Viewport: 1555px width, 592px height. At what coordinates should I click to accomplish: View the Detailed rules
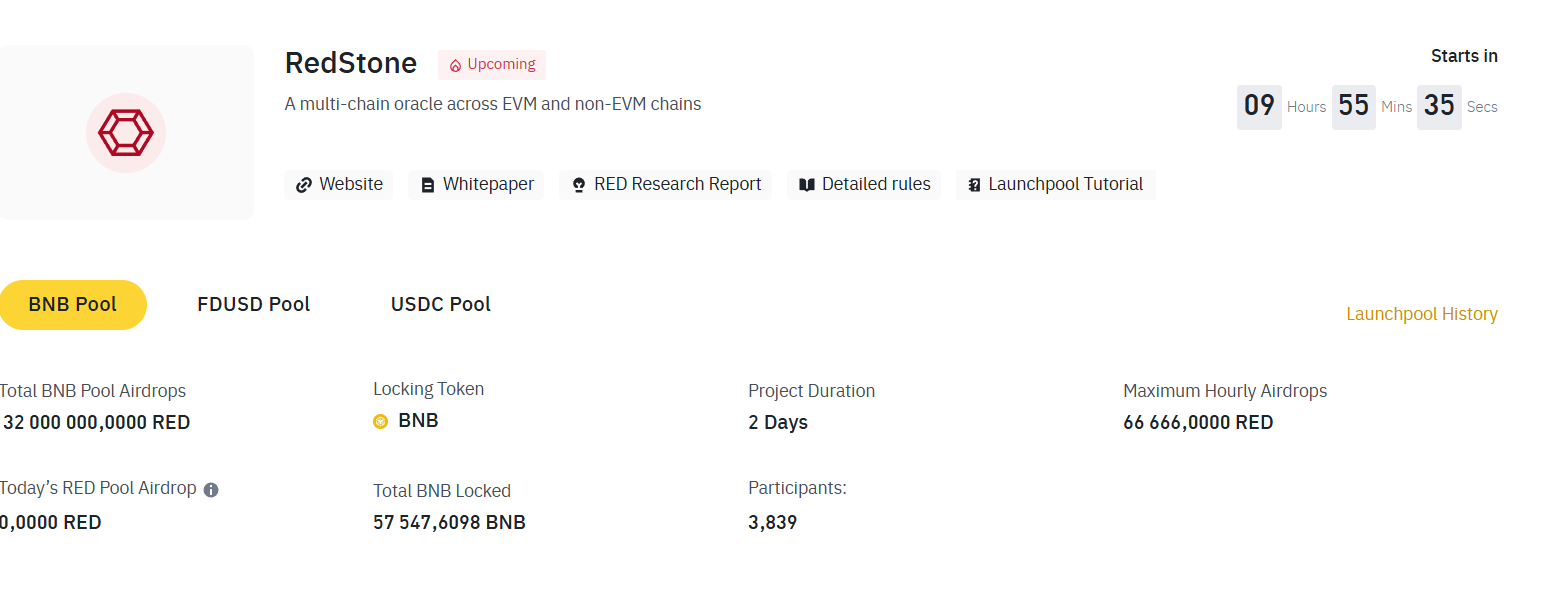pos(864,185)
